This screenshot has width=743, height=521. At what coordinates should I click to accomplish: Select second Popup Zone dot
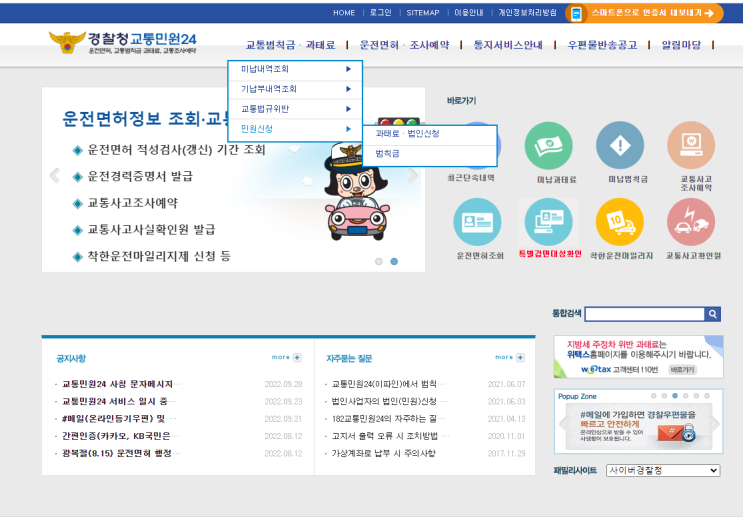point(664,395)
